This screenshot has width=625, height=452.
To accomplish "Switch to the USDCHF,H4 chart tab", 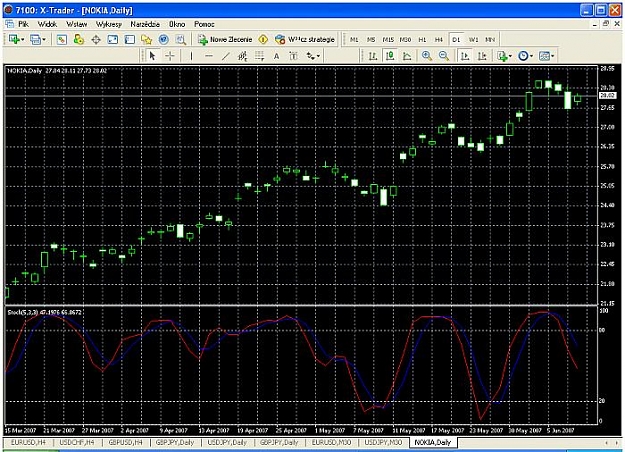I will (77, 442).
